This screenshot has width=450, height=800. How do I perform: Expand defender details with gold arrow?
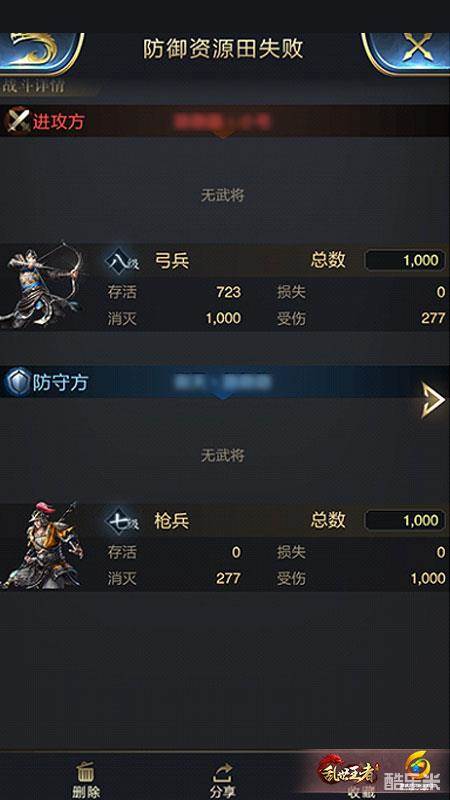[x=432, y=400]
